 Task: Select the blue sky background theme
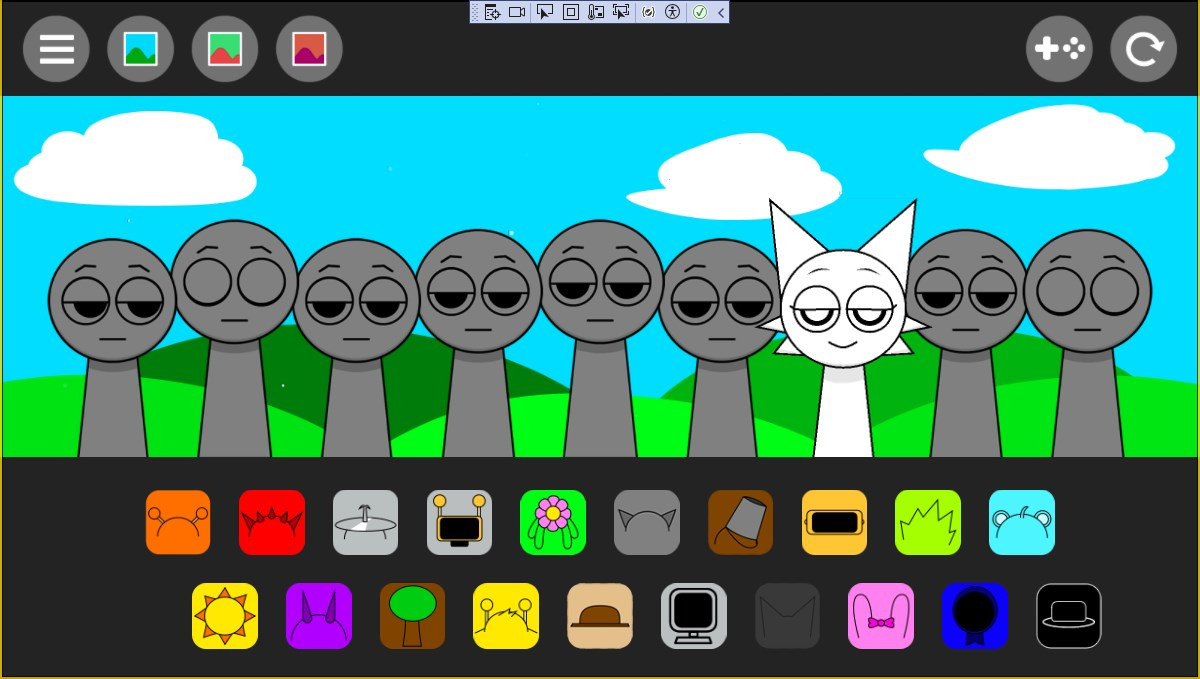141,49
